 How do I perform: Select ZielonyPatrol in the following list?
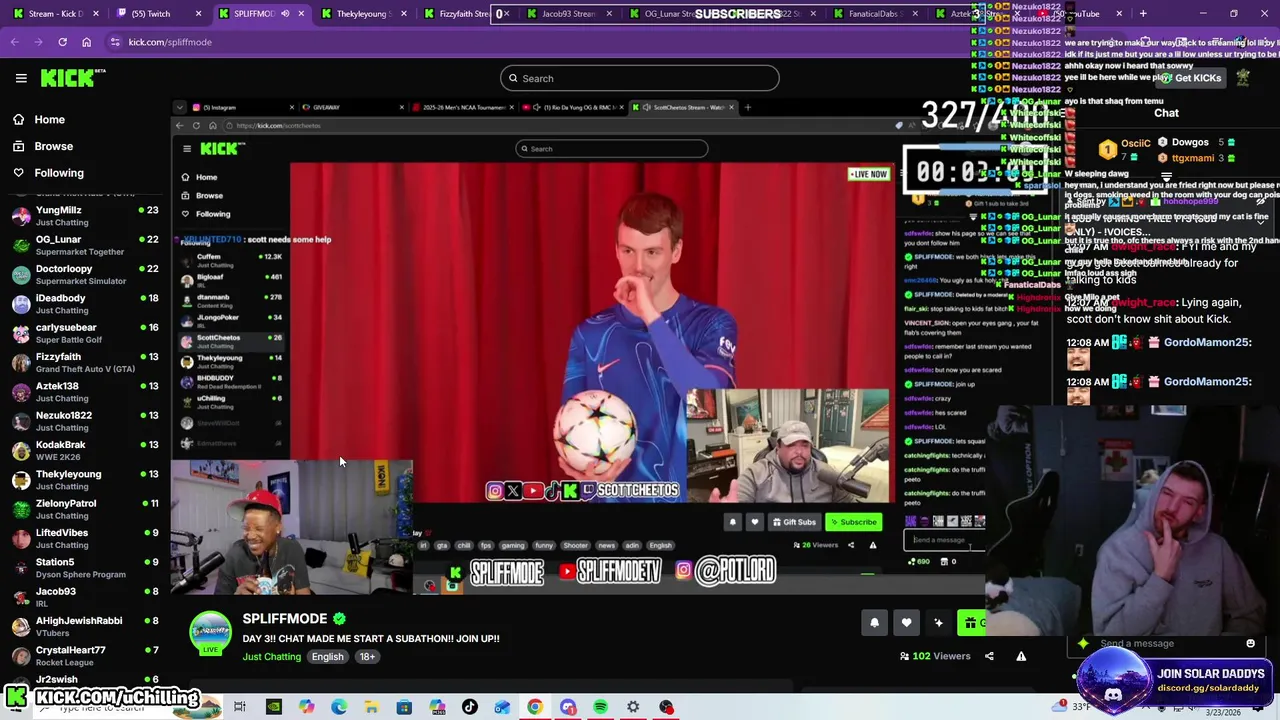(x=84, y=509)
